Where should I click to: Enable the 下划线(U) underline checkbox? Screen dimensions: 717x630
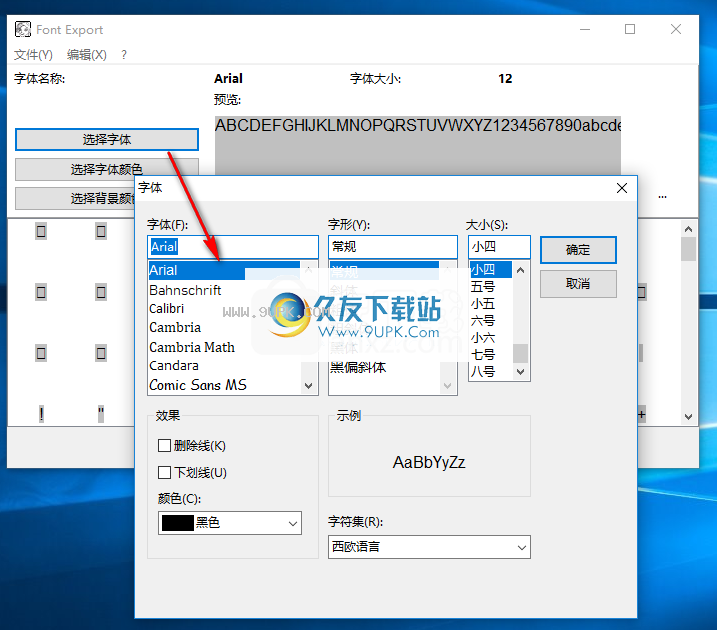(164, 472)
